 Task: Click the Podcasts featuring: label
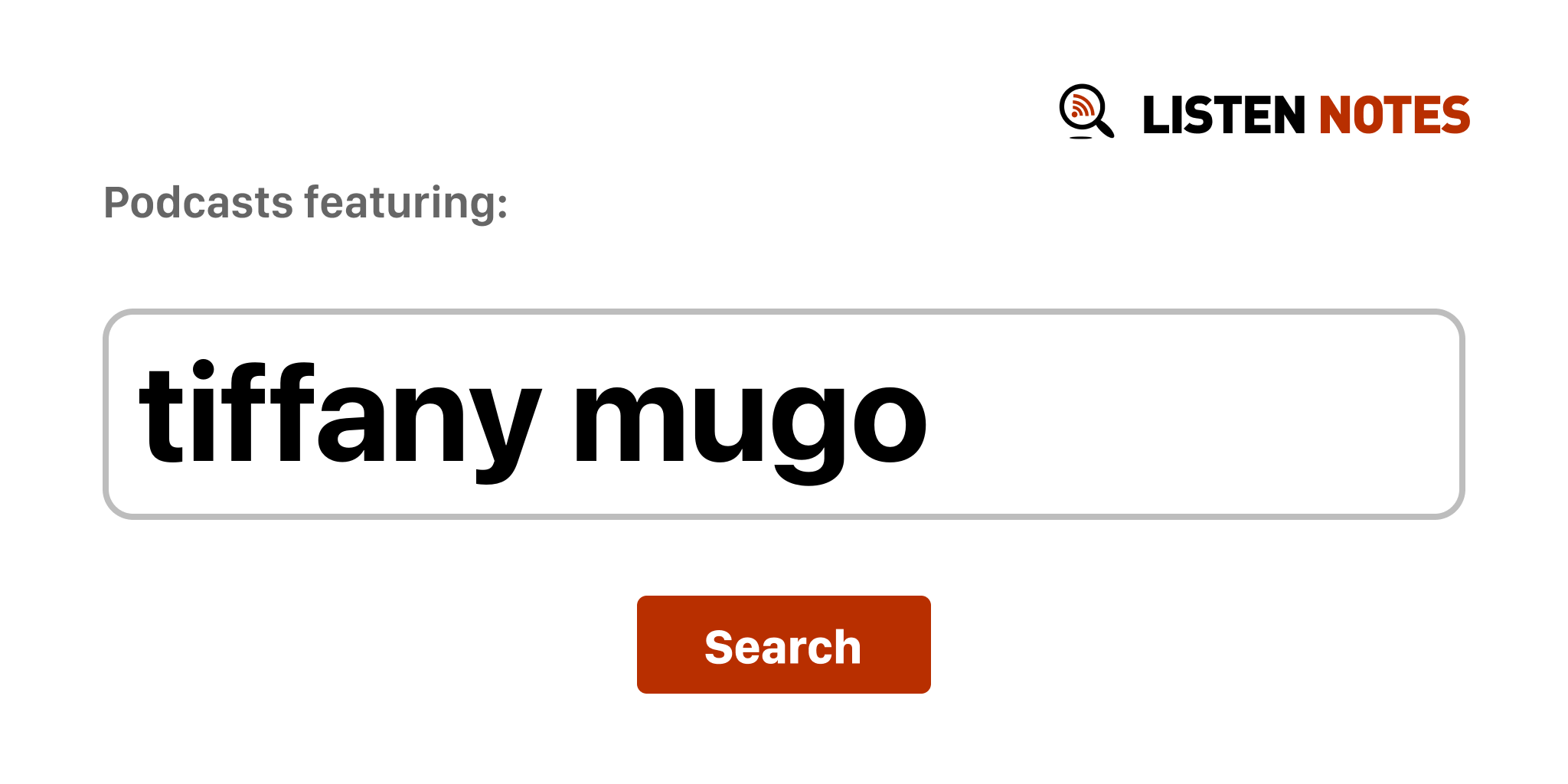pyautogui.click(x=305, y=203)
